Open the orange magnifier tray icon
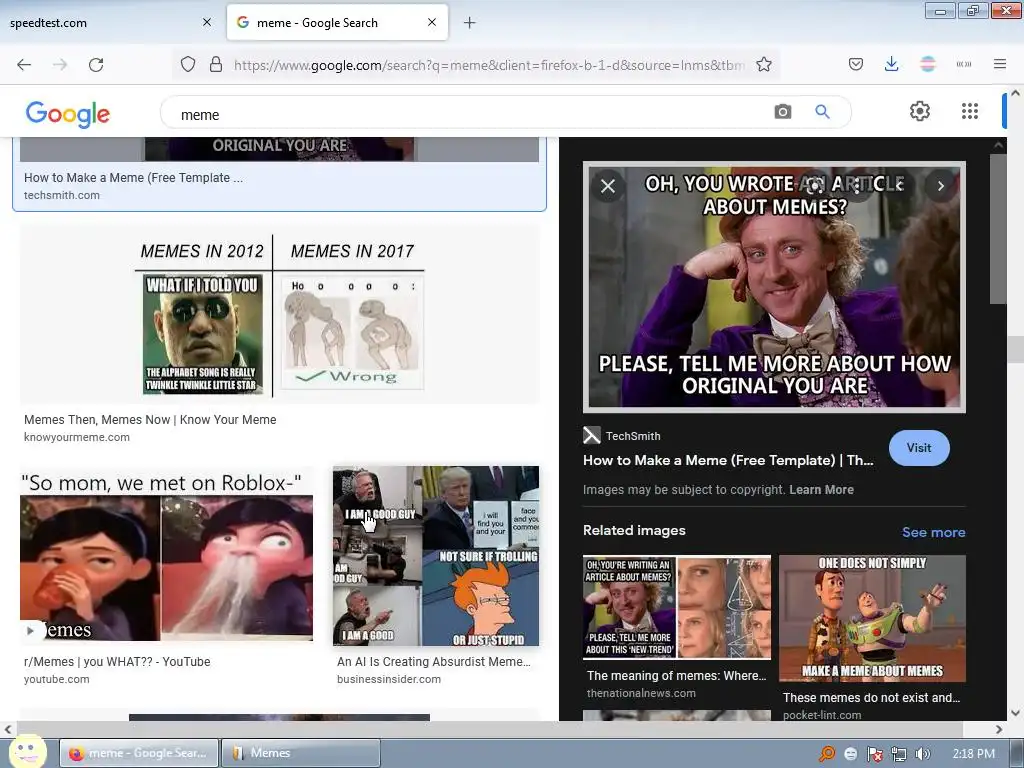Screen dimensions: 1024x768 pyautogui.click(x=827, y=754)
